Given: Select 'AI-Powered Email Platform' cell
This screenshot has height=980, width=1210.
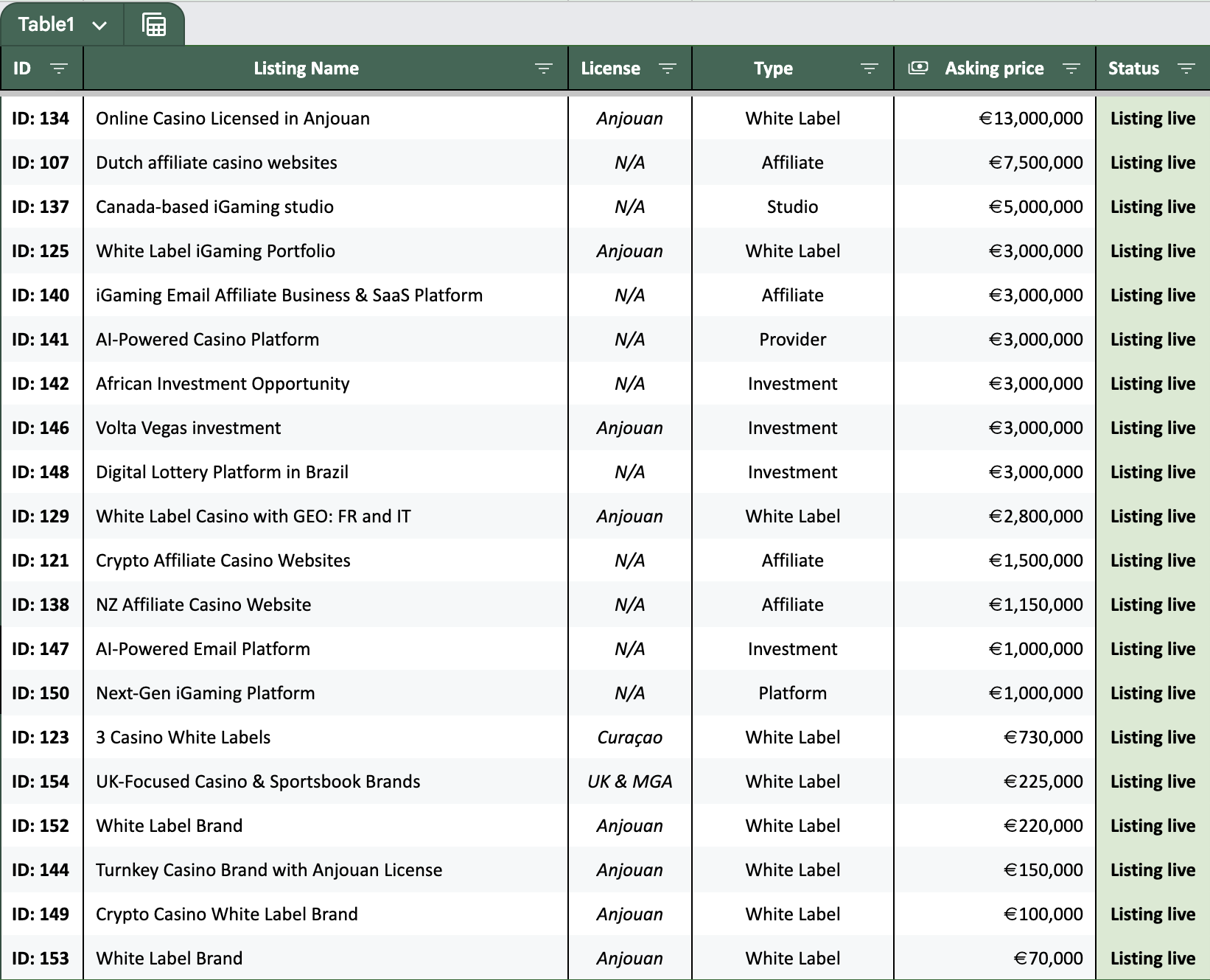Looking at the screenshot, I should [x=326, y=649].
